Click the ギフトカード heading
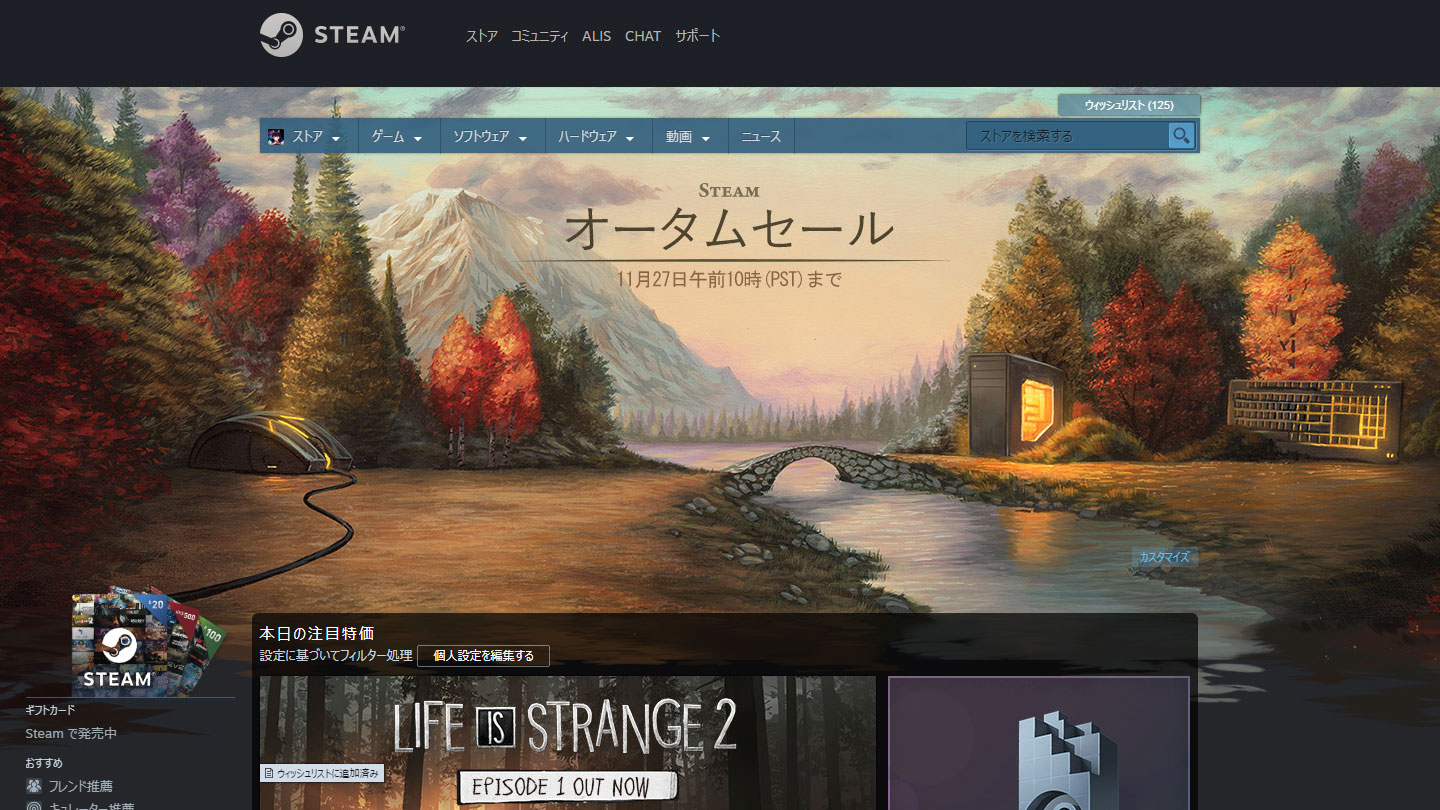Viewport: 1440px width, 810px height. click(50, 710)
